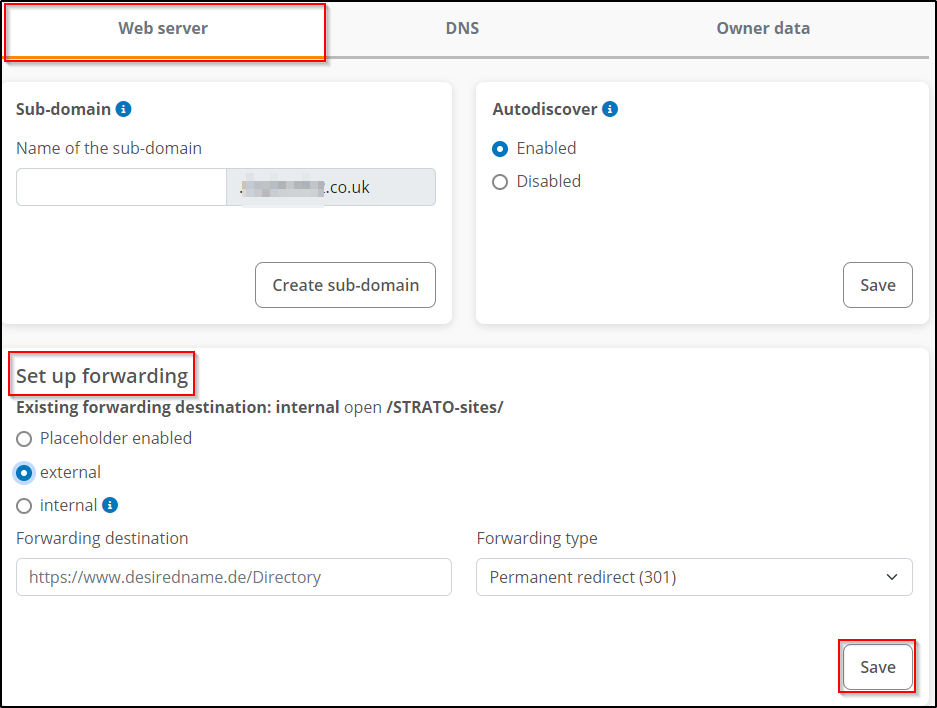Select external forwarding
937x708 pixels.
[x=22, y=472]
